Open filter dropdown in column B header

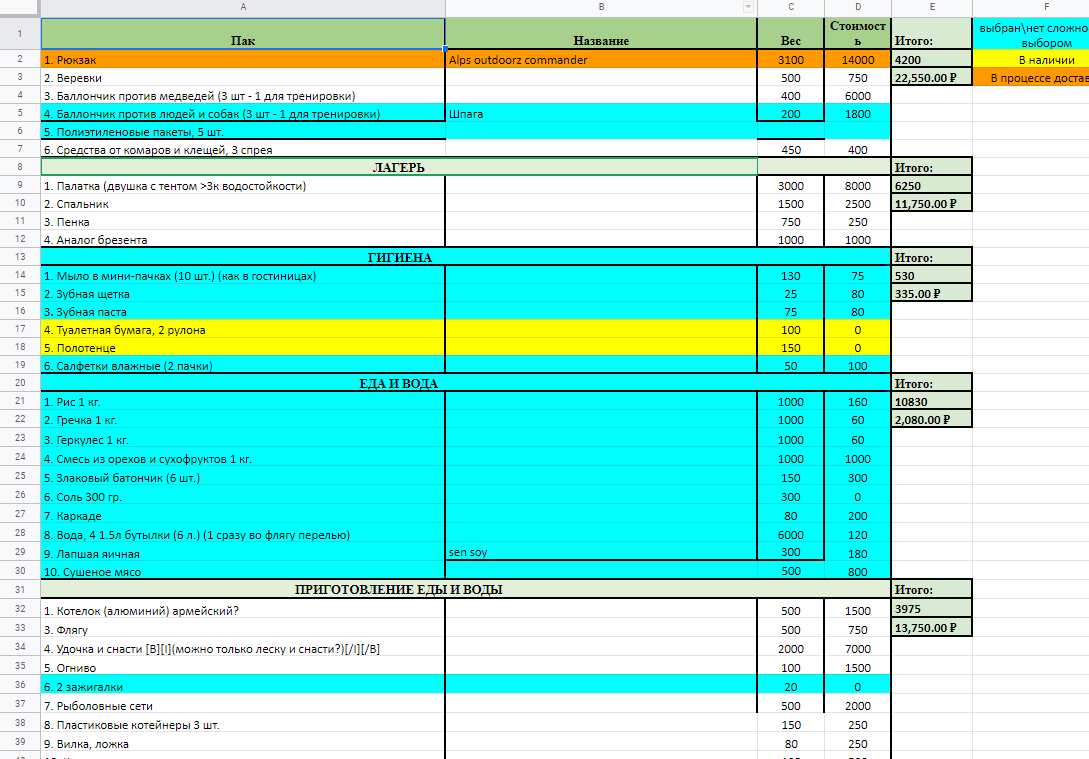pyautogui.click(x=748, y=7)
